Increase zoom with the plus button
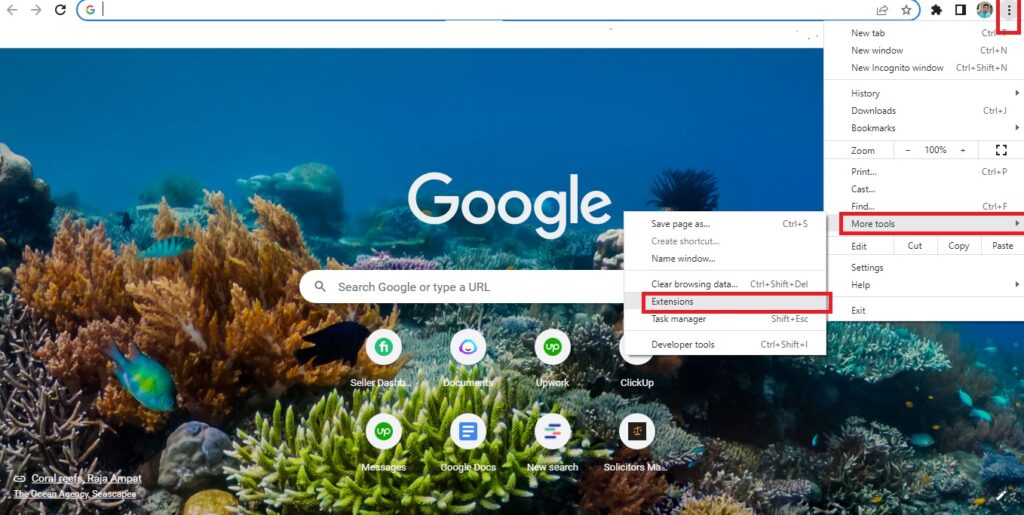The width and height of the screenshot is (1024, 515). (963, 150)
